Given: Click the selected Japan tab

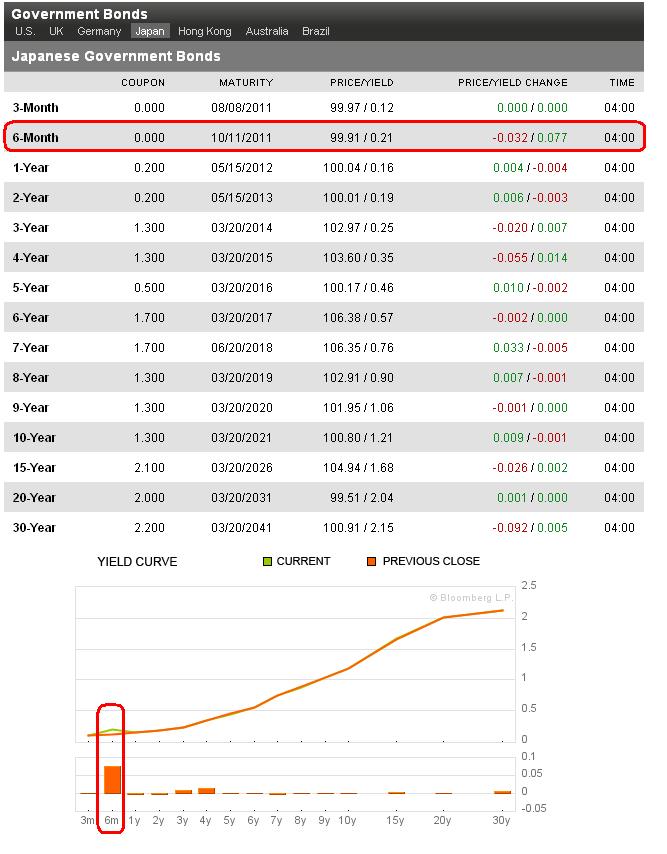Looking at the screenshot, I should click(150, 31).
